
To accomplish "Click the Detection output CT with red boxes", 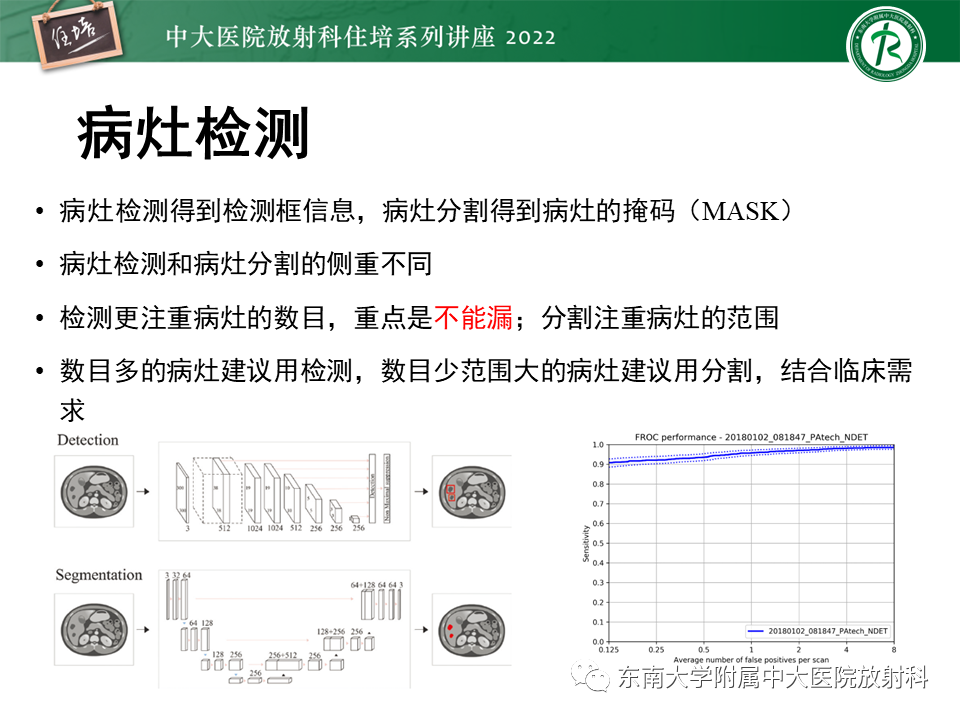I will pos(464,492).
